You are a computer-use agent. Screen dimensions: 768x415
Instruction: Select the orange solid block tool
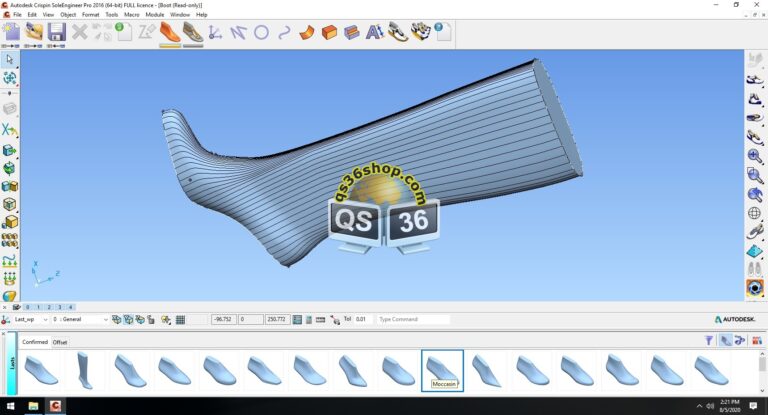330,33
